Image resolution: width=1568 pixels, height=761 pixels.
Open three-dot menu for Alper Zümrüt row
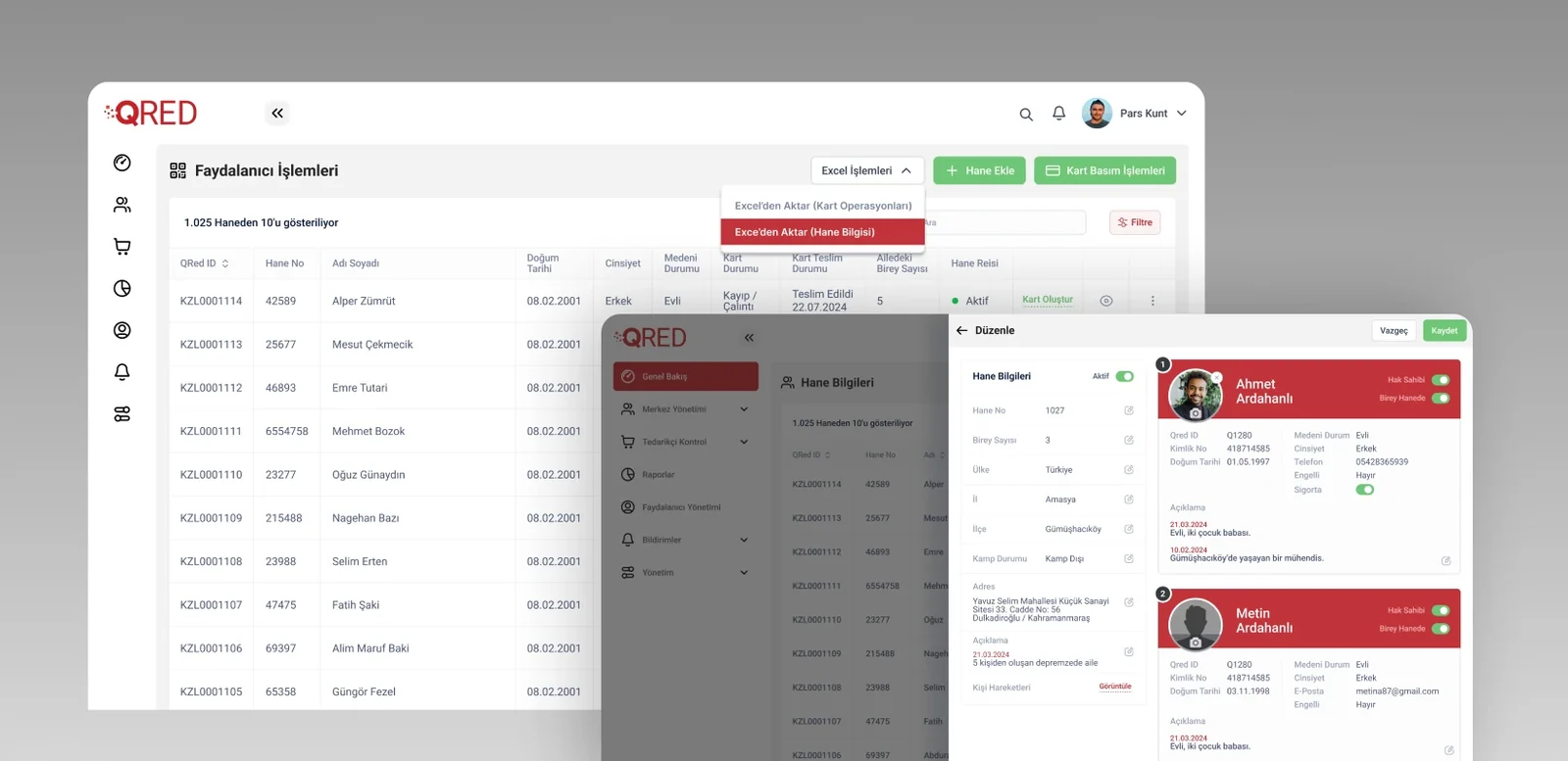click(x=1152, y=301)
